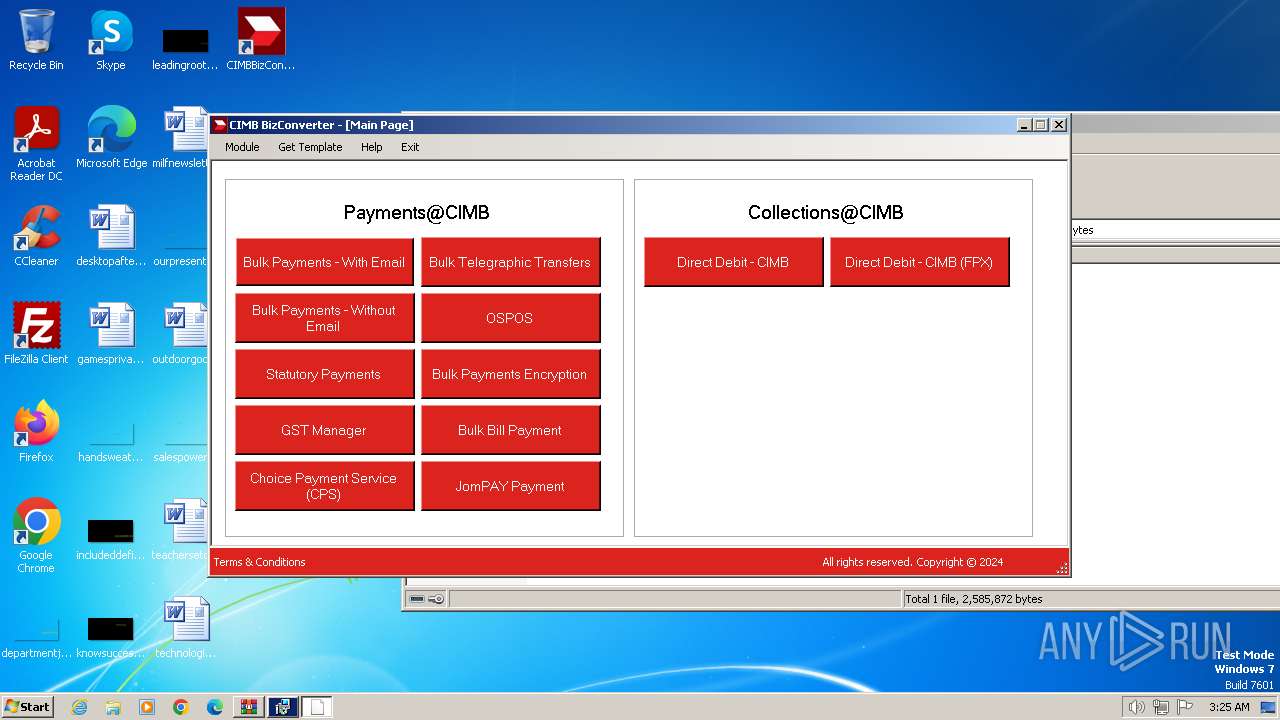Click the Show Desktop button
This screenshot has width=1280, height=720.
[x=1269, y=707]
